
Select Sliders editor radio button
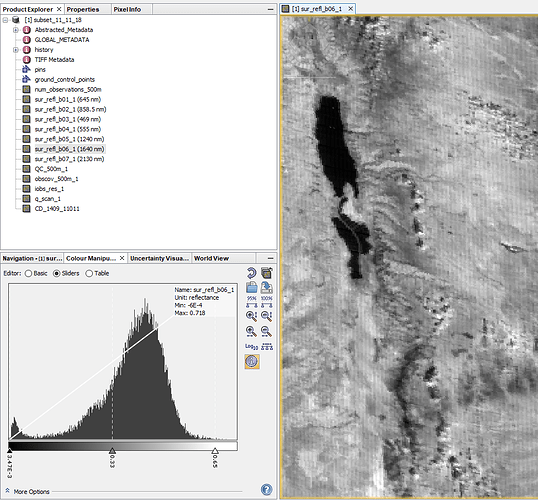pos(57,274)
